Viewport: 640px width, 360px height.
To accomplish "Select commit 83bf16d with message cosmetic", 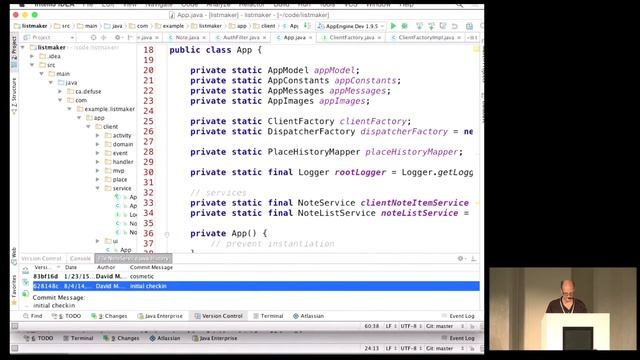I will (x=256, y=276).
